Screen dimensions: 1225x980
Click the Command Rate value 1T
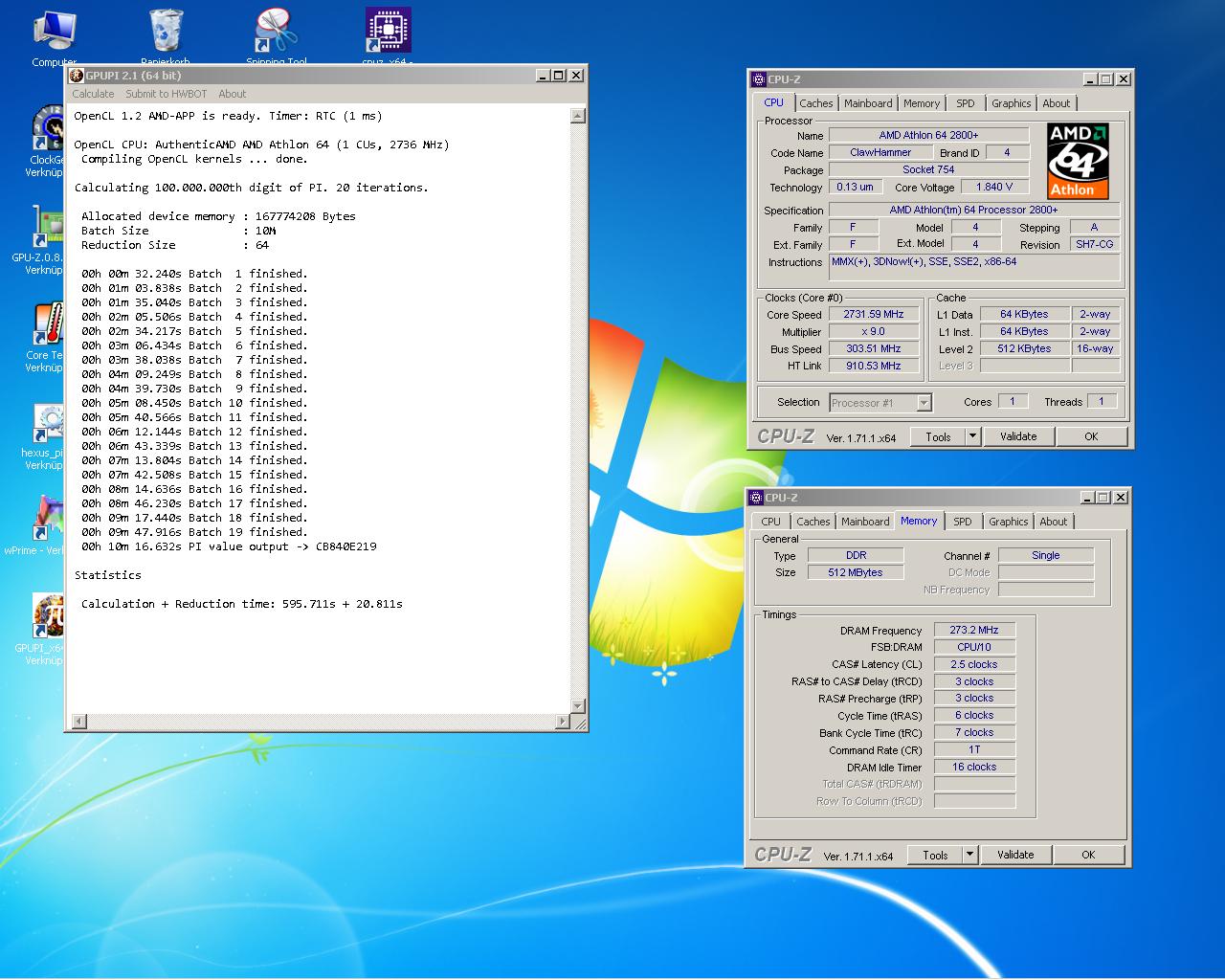click(974, 749)
